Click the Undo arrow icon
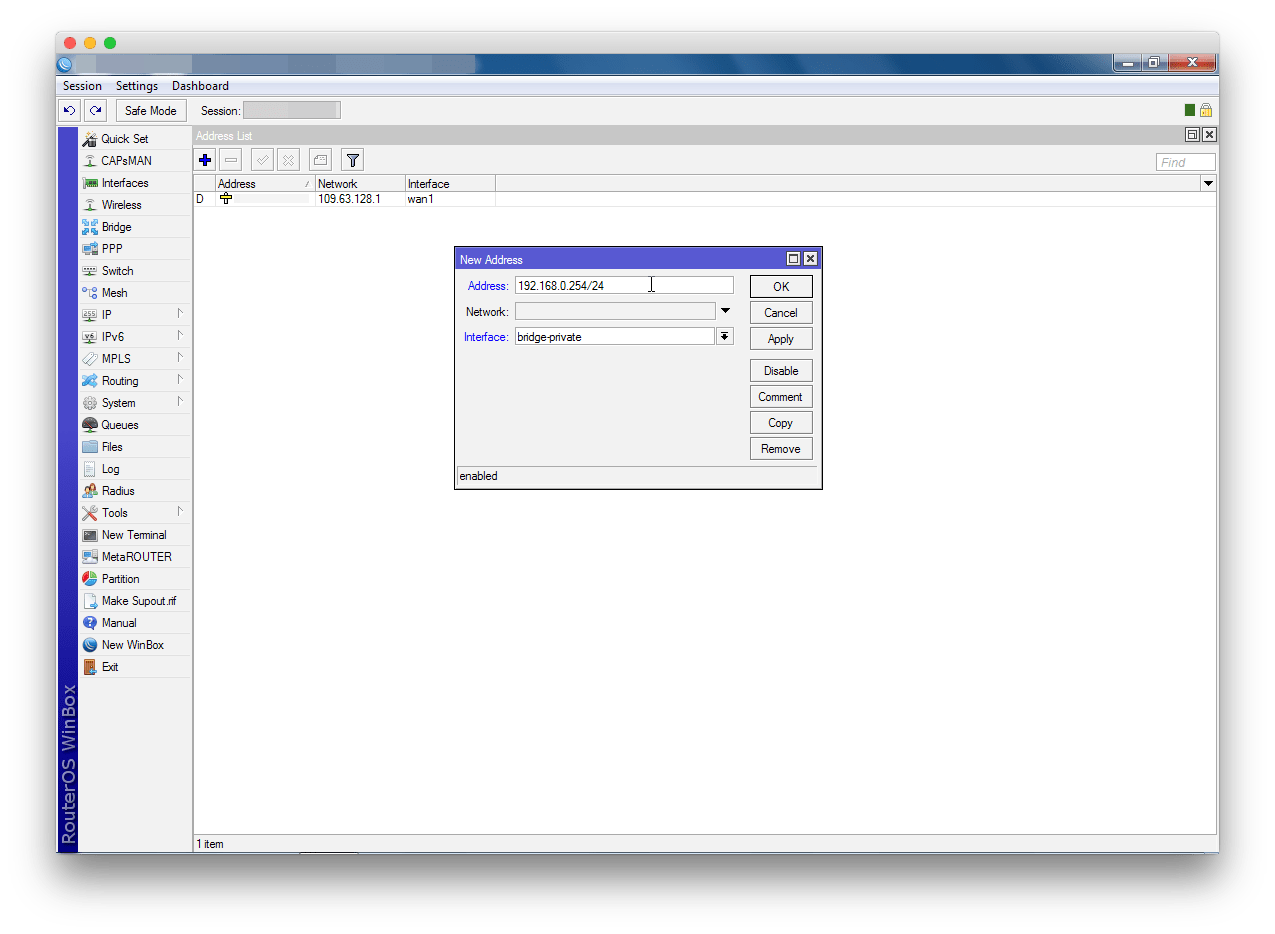 click(69, 111)
